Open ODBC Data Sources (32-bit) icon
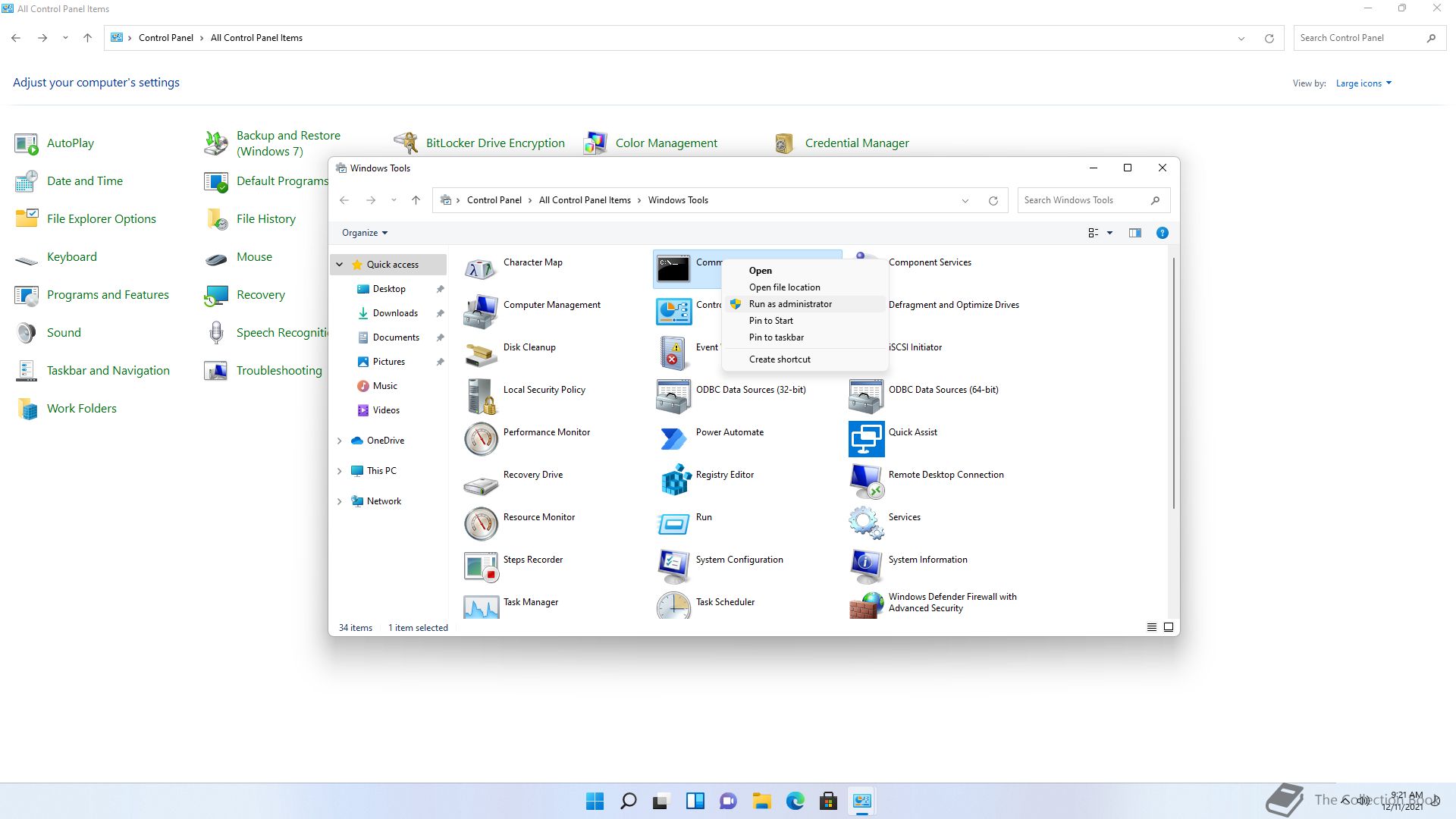 coord(673,396)
